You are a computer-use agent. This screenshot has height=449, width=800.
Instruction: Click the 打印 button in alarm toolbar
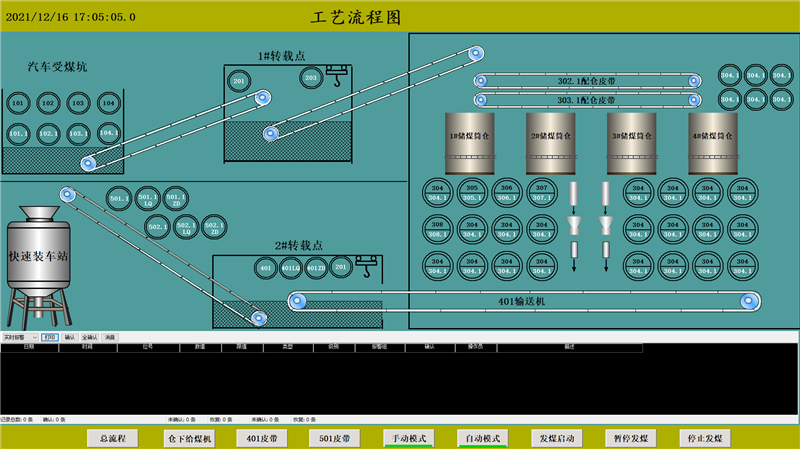[x=50, y=338]
